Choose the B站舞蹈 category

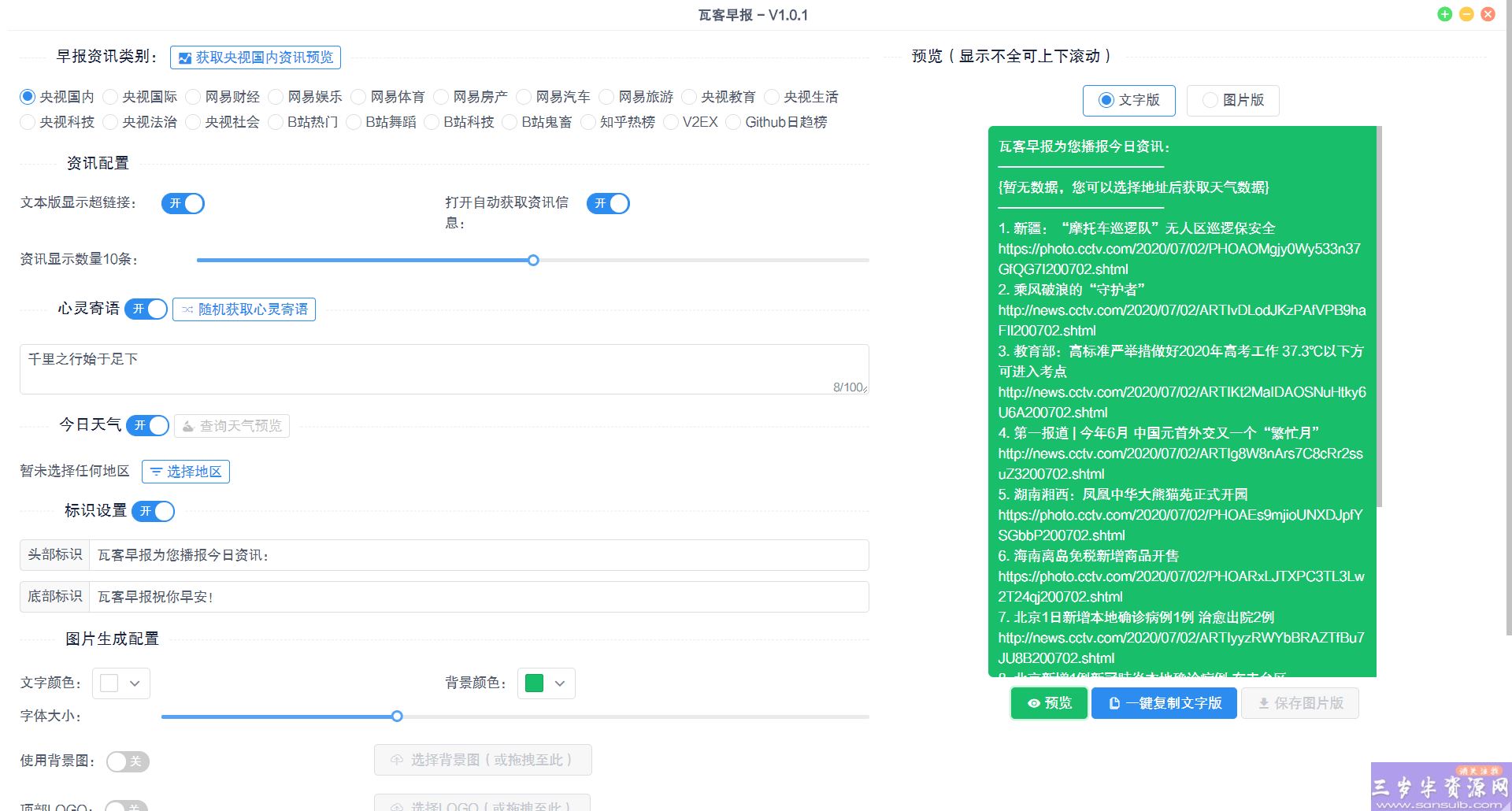(x=380, y=122)
